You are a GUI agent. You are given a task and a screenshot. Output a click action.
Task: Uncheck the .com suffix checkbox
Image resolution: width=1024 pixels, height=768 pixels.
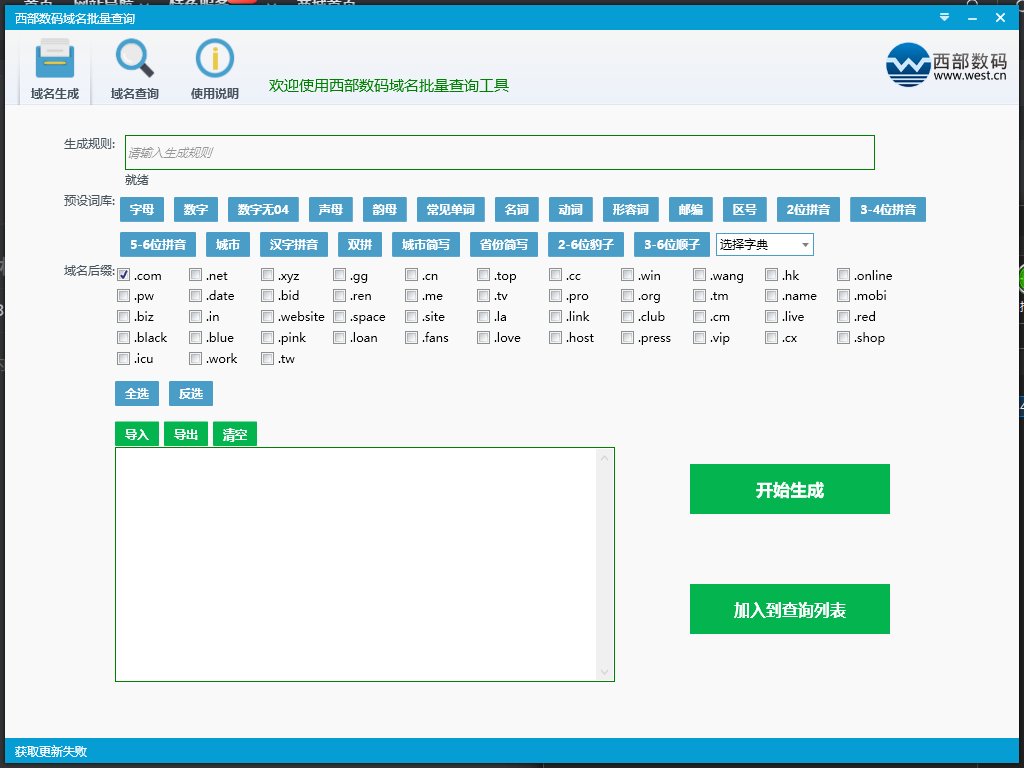124,275
